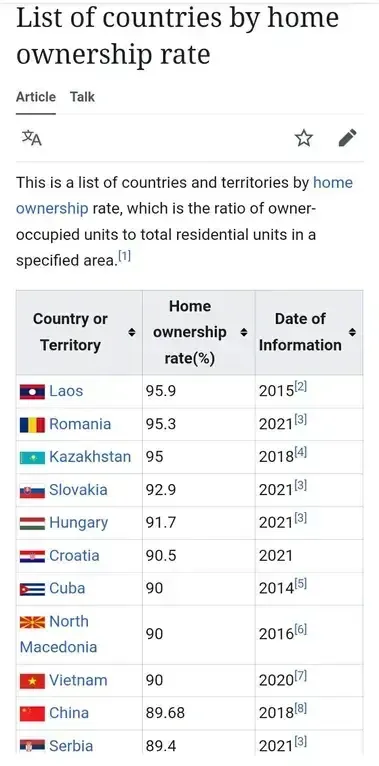Select the Article tab
The image size is (379, 766).
point(36,97)
